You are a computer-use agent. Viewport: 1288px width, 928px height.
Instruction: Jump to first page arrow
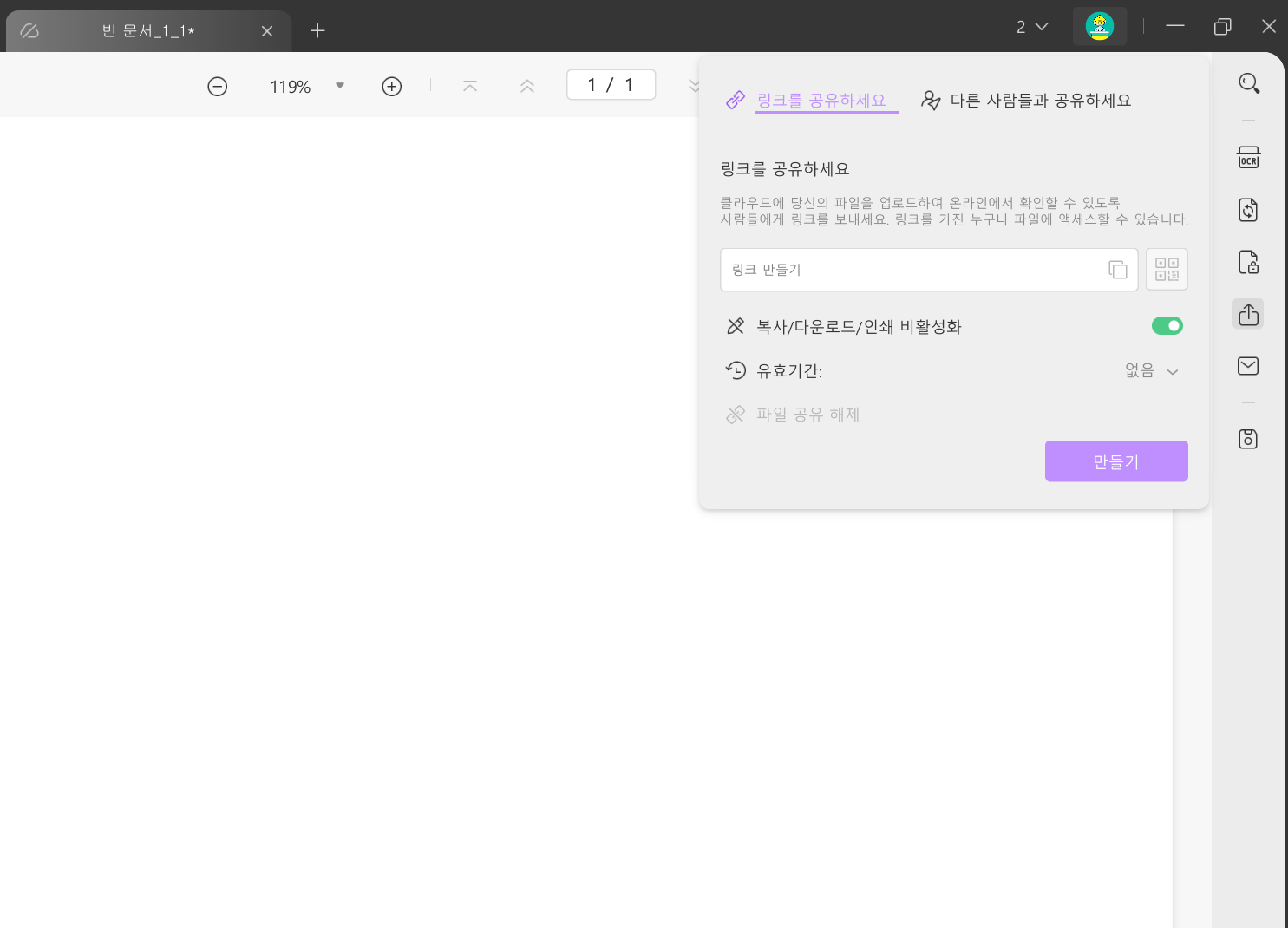pos(470,86)
